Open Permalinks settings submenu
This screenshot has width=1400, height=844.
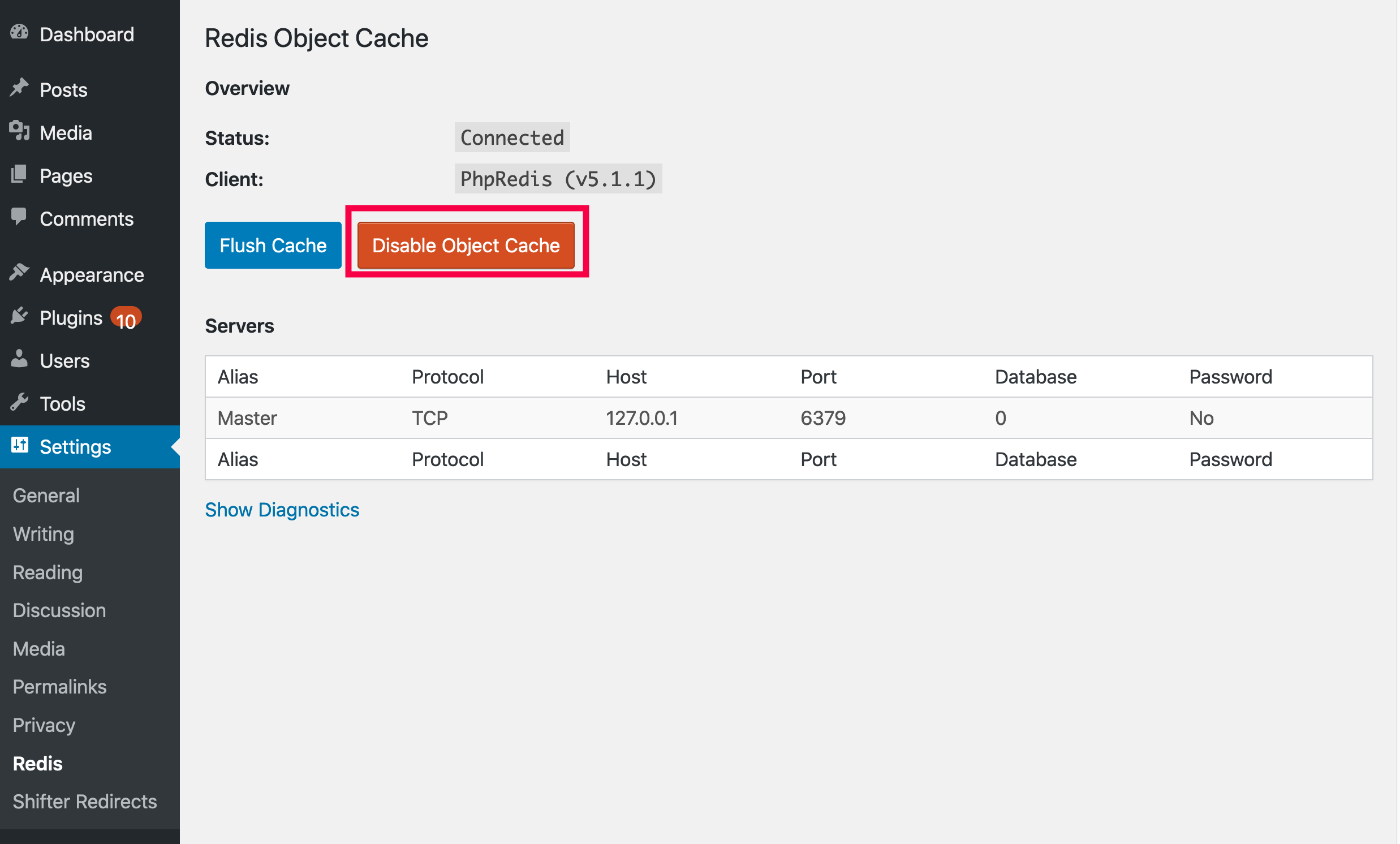pyautogui.click(x=59, y=687)
